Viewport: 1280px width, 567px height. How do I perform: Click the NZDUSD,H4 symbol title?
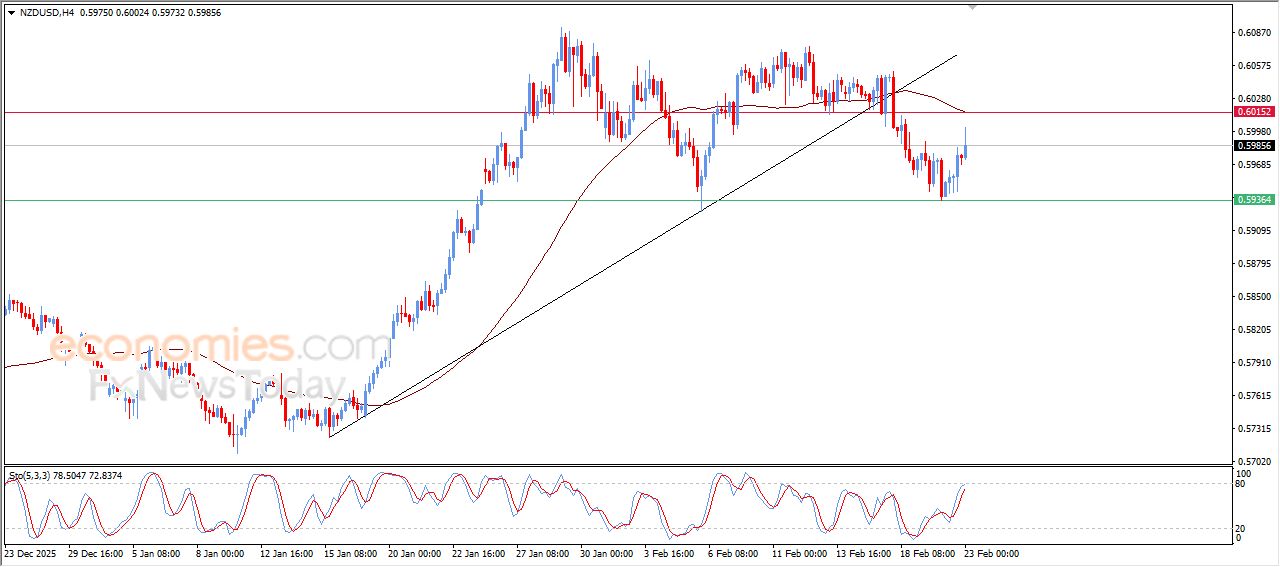point(47,12)
